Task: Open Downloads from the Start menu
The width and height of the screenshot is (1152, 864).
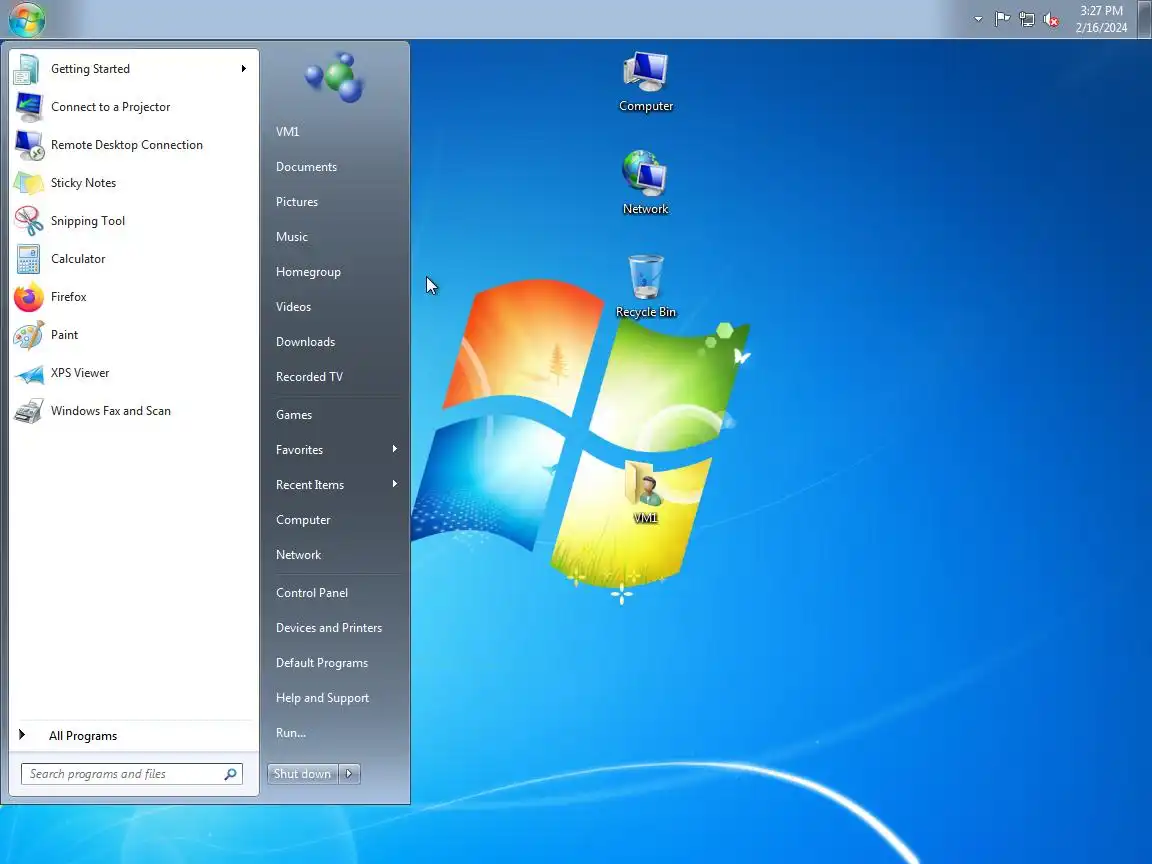Action: pyautogui.click(x=305, y=342)
